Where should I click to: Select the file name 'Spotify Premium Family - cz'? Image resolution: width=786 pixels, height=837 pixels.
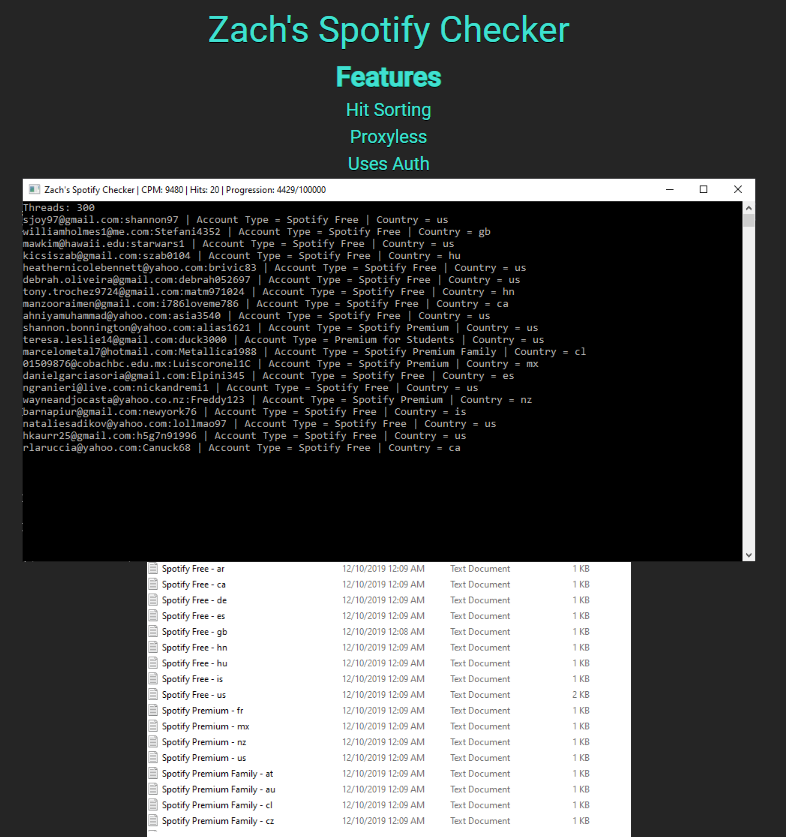[218, 820]
